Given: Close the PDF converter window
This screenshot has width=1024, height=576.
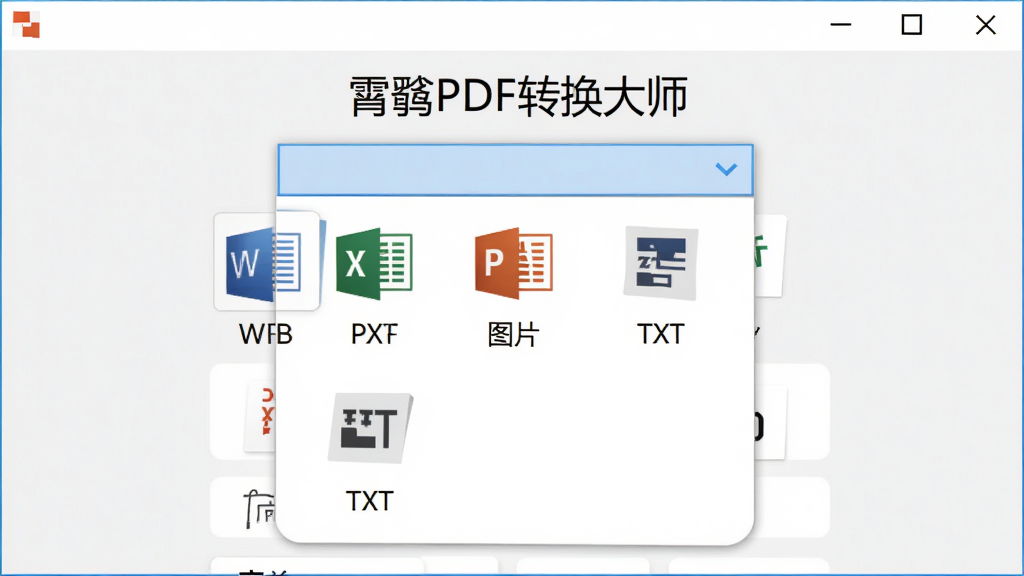Looking at the screenshot, I should tap(985, 25).
